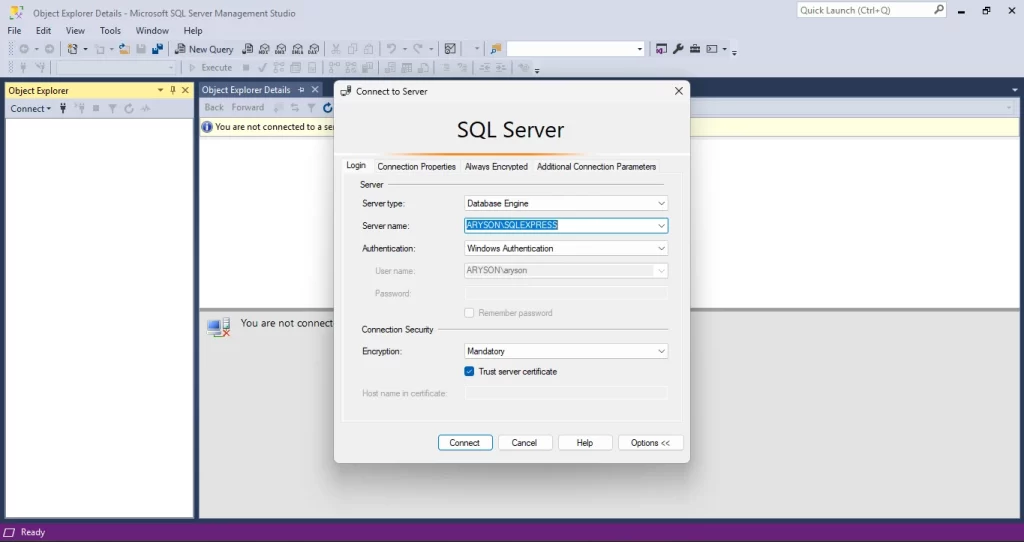Select the Object Explorer Details document tab
This screenshot has width=1024, height=542.
click(246, 89)
